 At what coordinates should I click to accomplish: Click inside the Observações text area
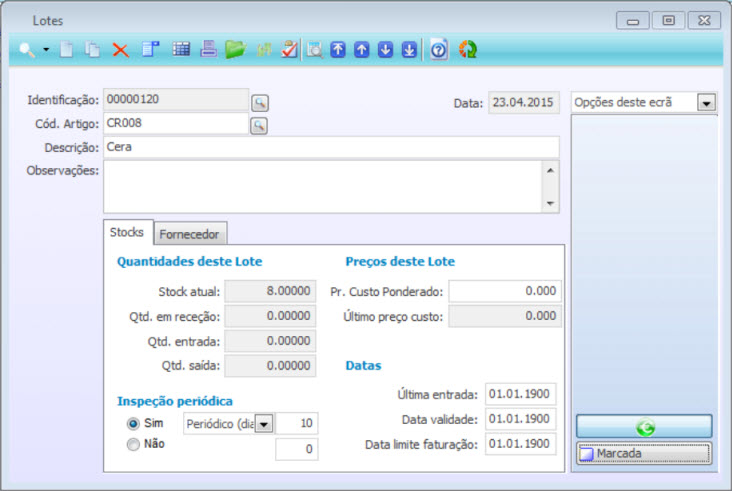[322, 187]
